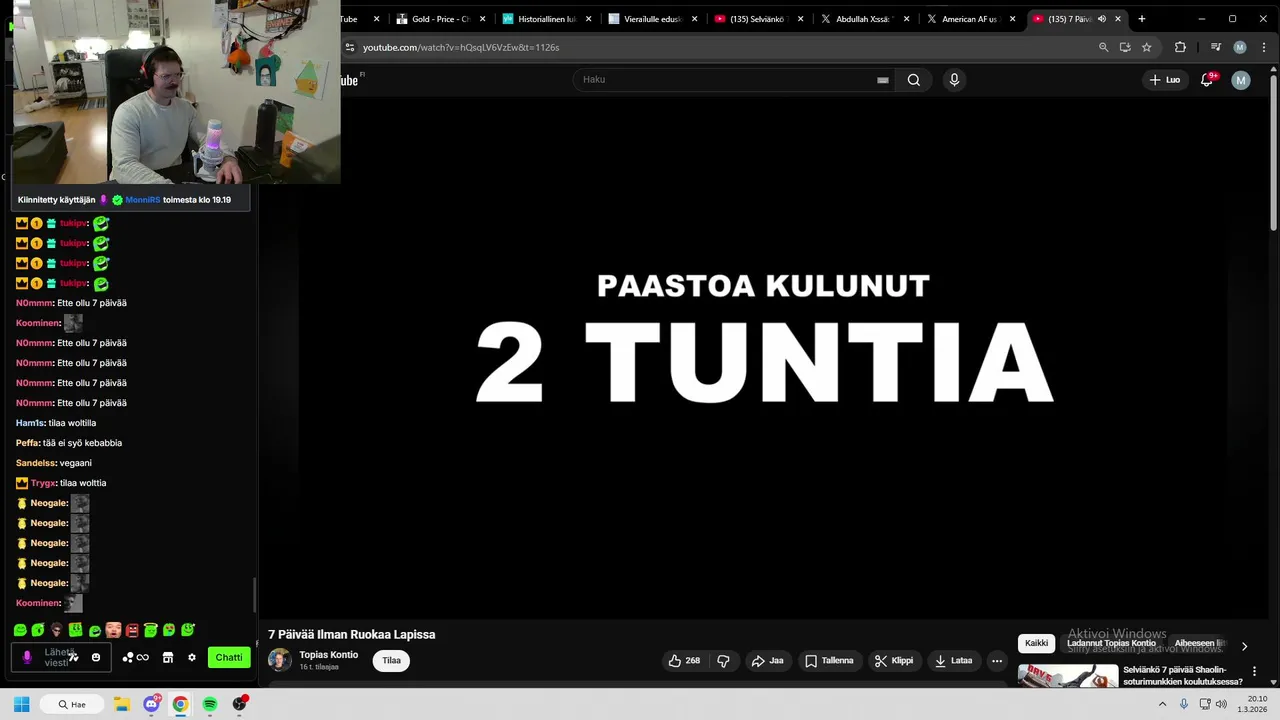This screenshot has width=1280, height=720.
Task: Start voice search with microphone
Action: pos(954,80)
